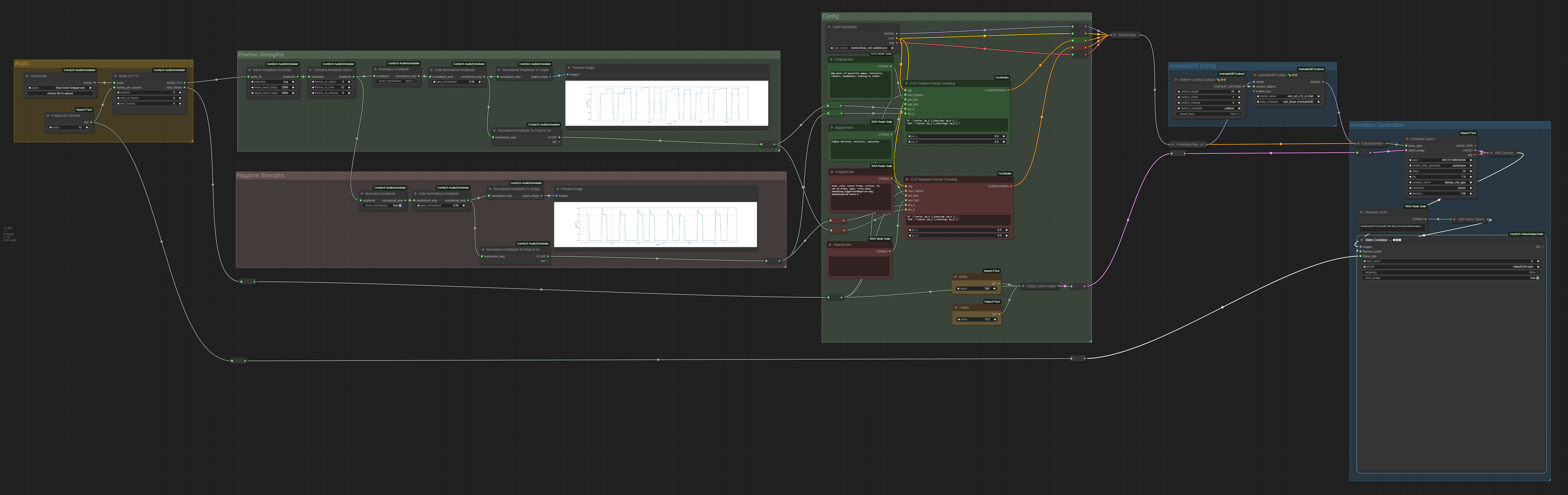1568x495 pixels.
Task: Collapse the KSampler (pipe) node
Action: click(x=1407, y=139)
